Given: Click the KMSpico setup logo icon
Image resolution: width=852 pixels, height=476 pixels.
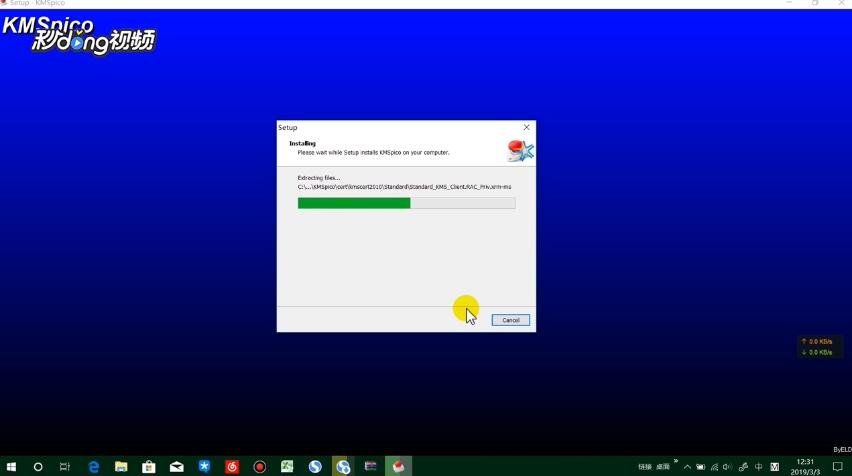Looking at the screenshot, I should (520, 151).
